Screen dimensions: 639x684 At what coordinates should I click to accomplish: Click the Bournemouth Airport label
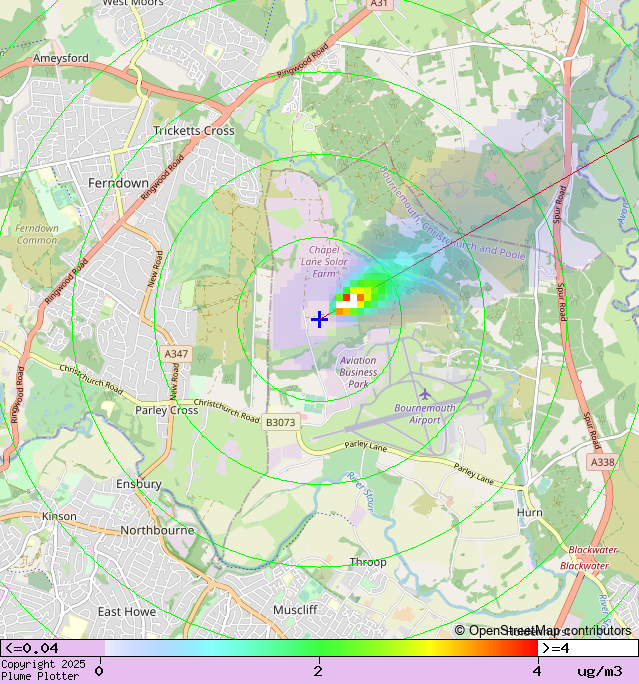[x=424, y=414]
